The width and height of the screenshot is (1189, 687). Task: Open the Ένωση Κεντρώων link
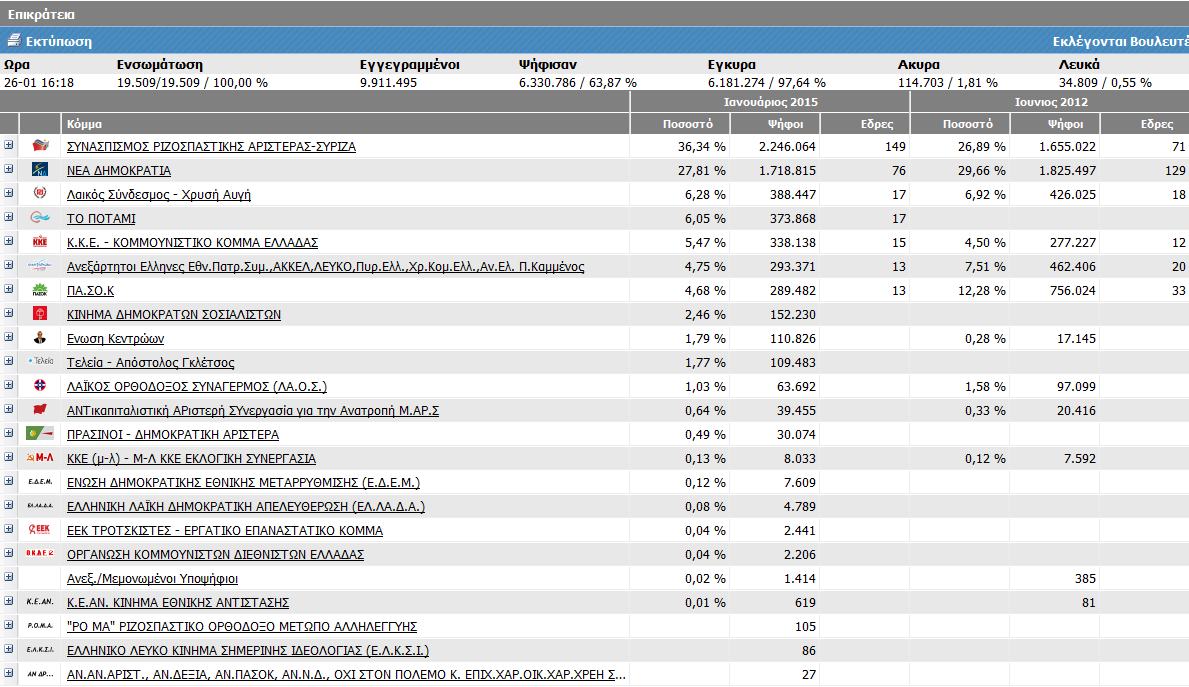(115, 338)
